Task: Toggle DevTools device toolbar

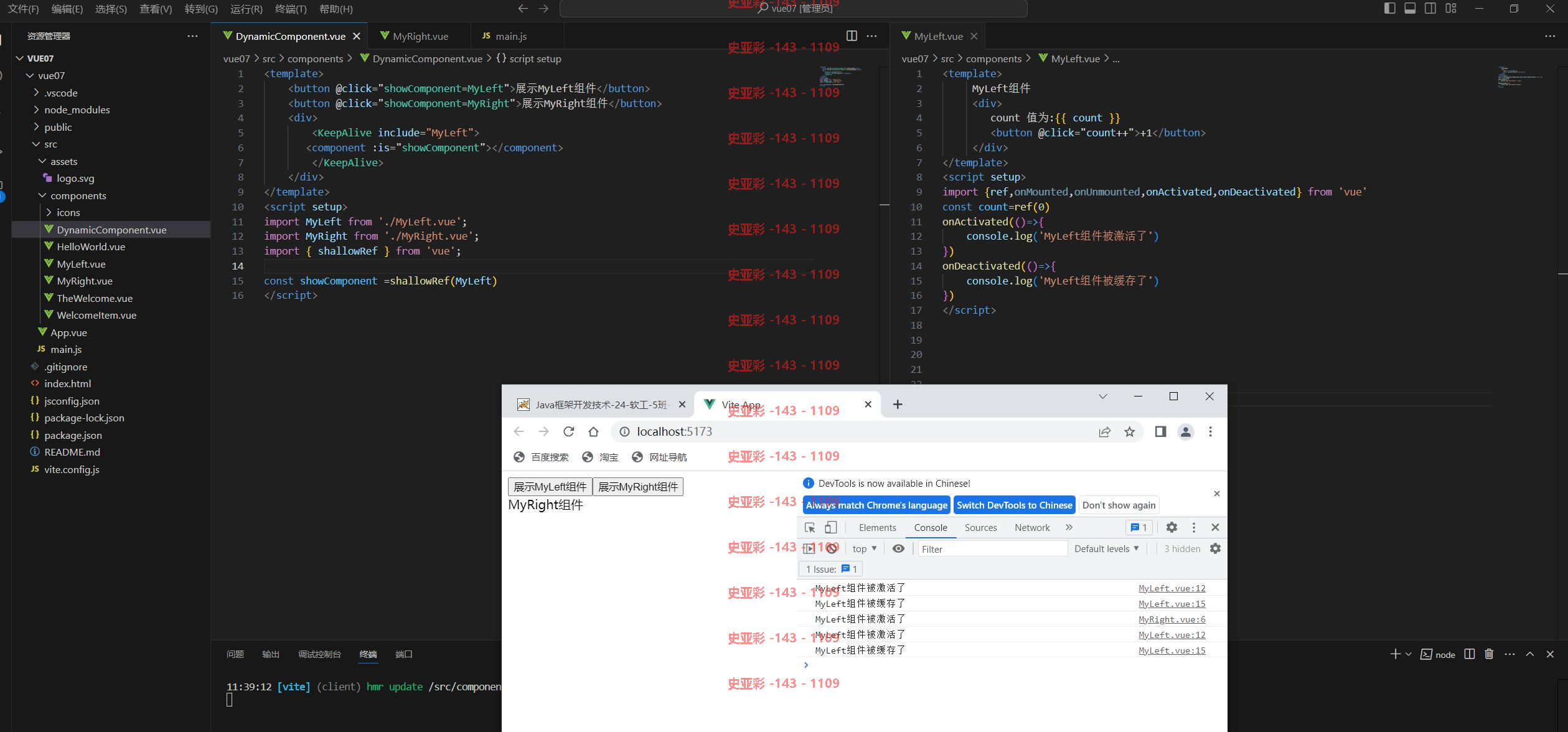Action: pos(830,527)
